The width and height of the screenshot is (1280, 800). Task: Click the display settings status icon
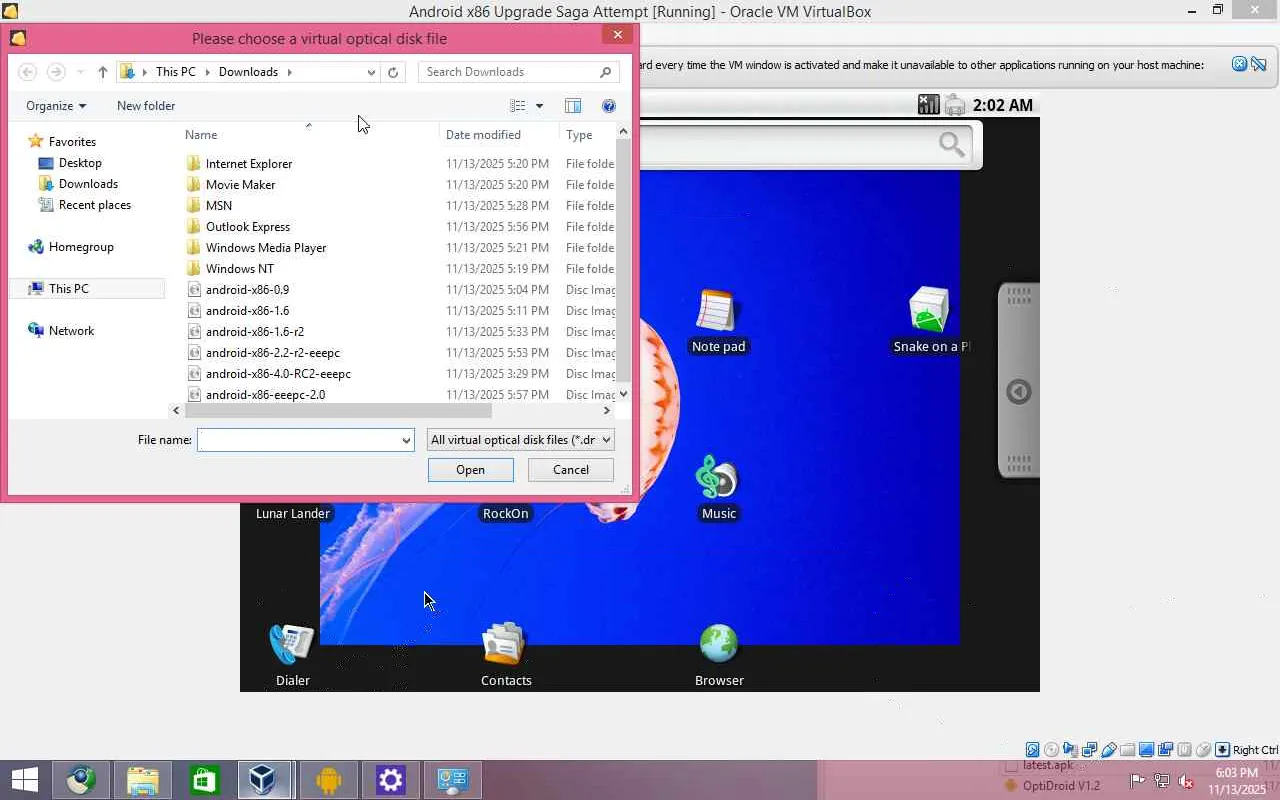tap(1147, 749)
